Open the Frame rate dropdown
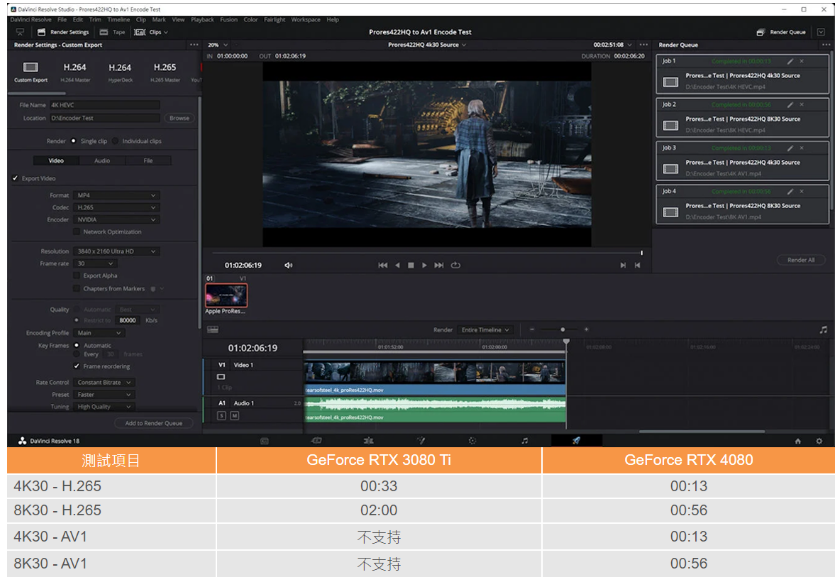Screen dimensions: 835x577 [x=95, y=263]
